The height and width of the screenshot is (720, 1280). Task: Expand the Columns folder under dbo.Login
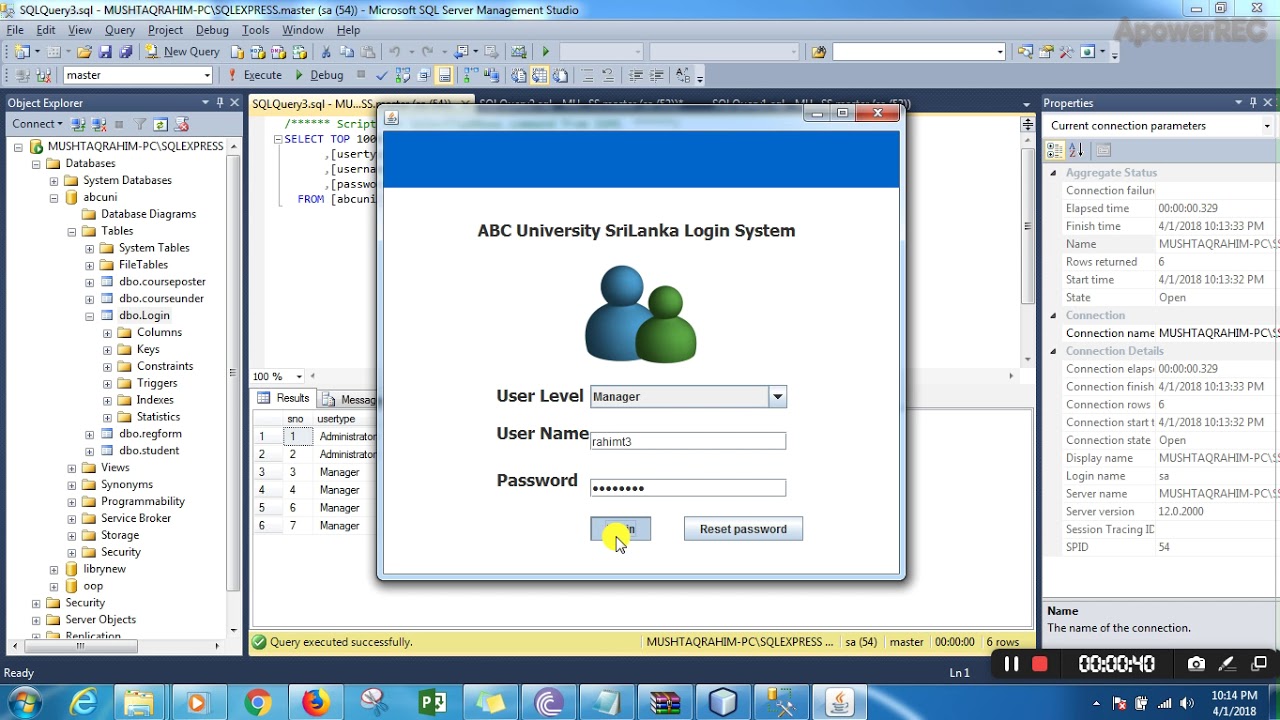tap(108, 333)
